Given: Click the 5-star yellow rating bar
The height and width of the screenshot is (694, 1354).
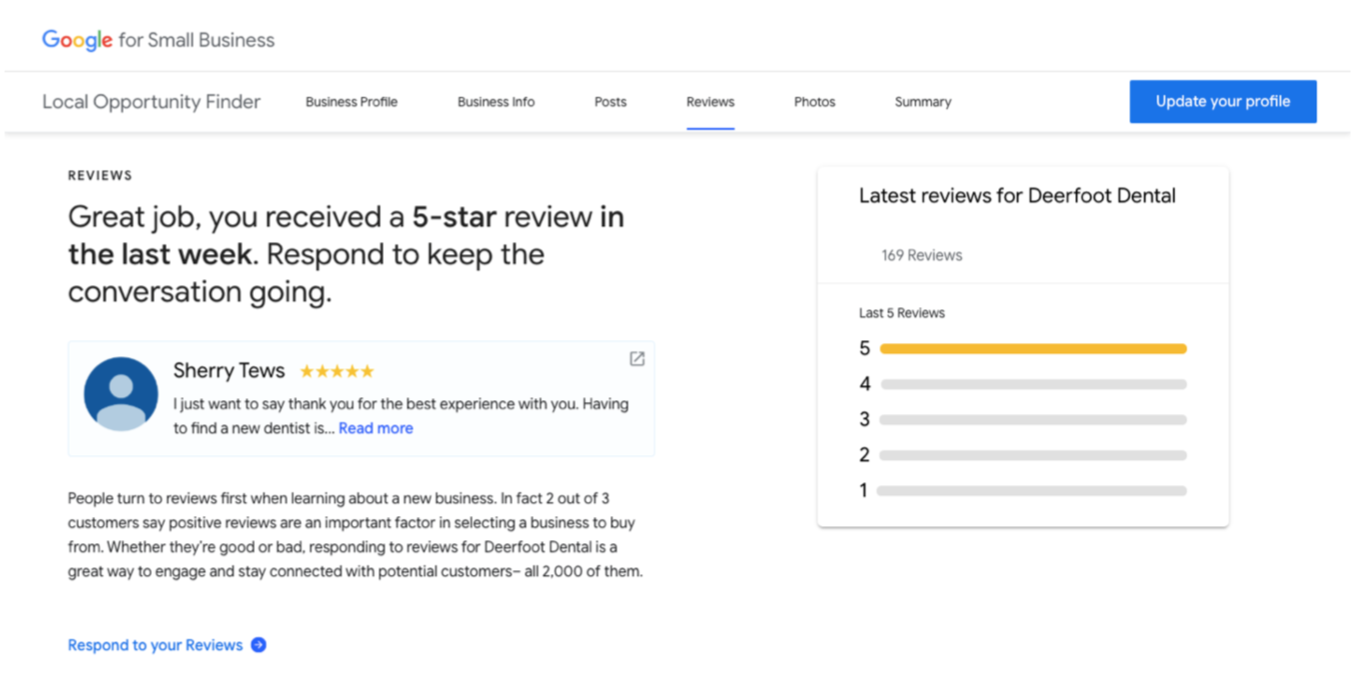Looking at the screenshot, I should pyautogui.click(x=1032, y=349).
